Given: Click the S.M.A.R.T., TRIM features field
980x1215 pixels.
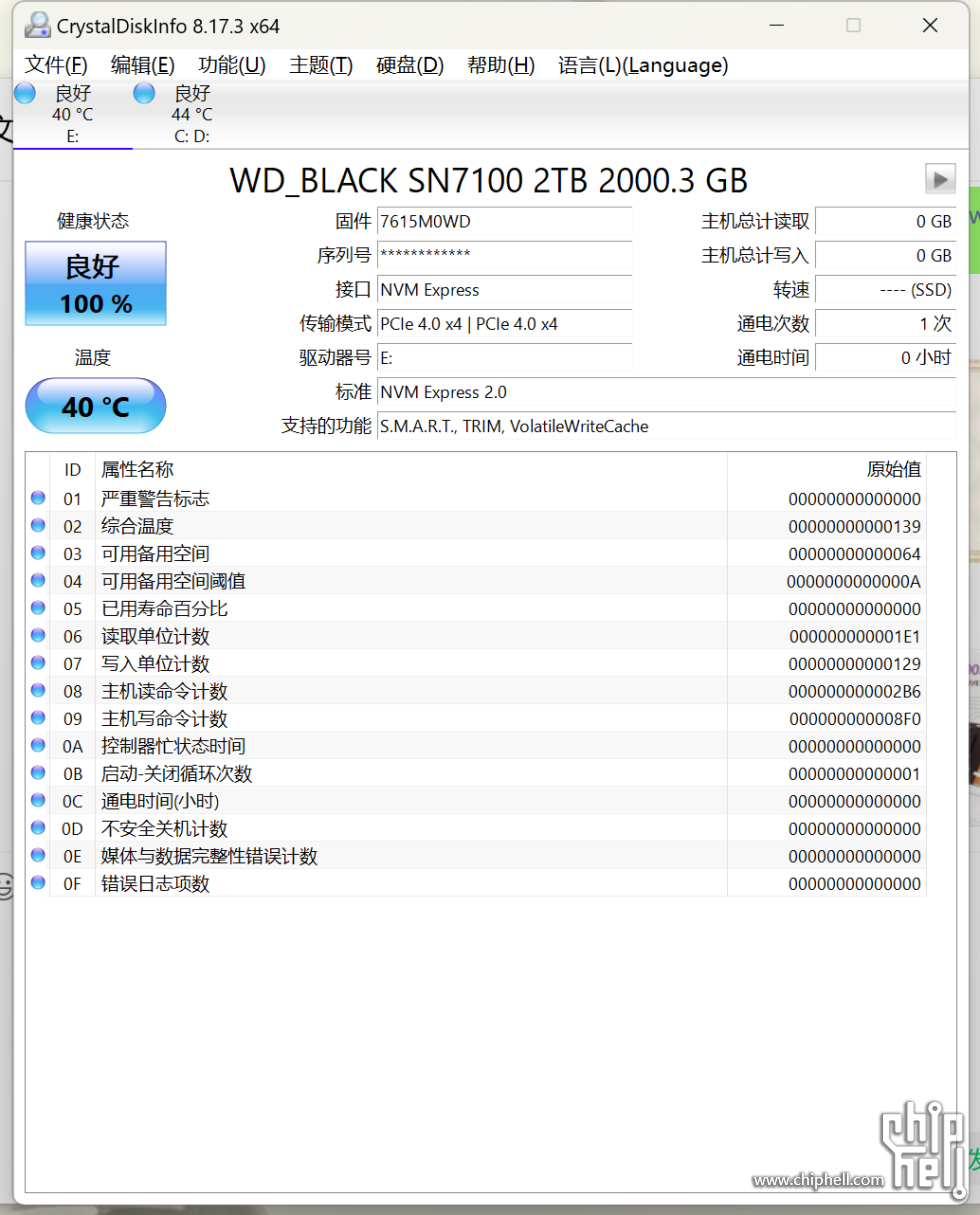Looking at the screenshot, I should tap(667, 426).
